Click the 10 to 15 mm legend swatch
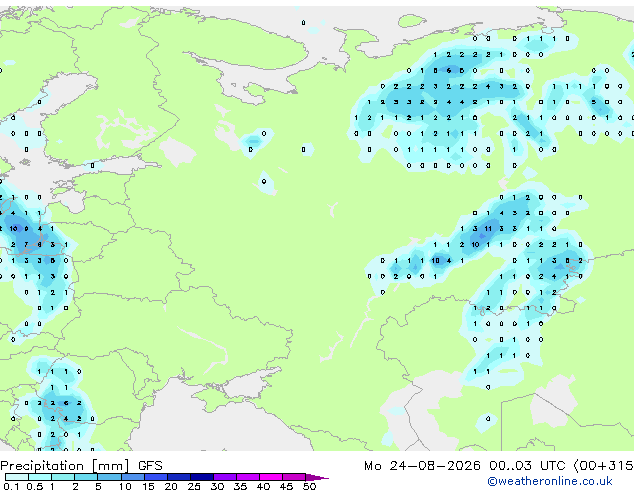This screenshot has width=634, height=490. [x=133, y=477]
